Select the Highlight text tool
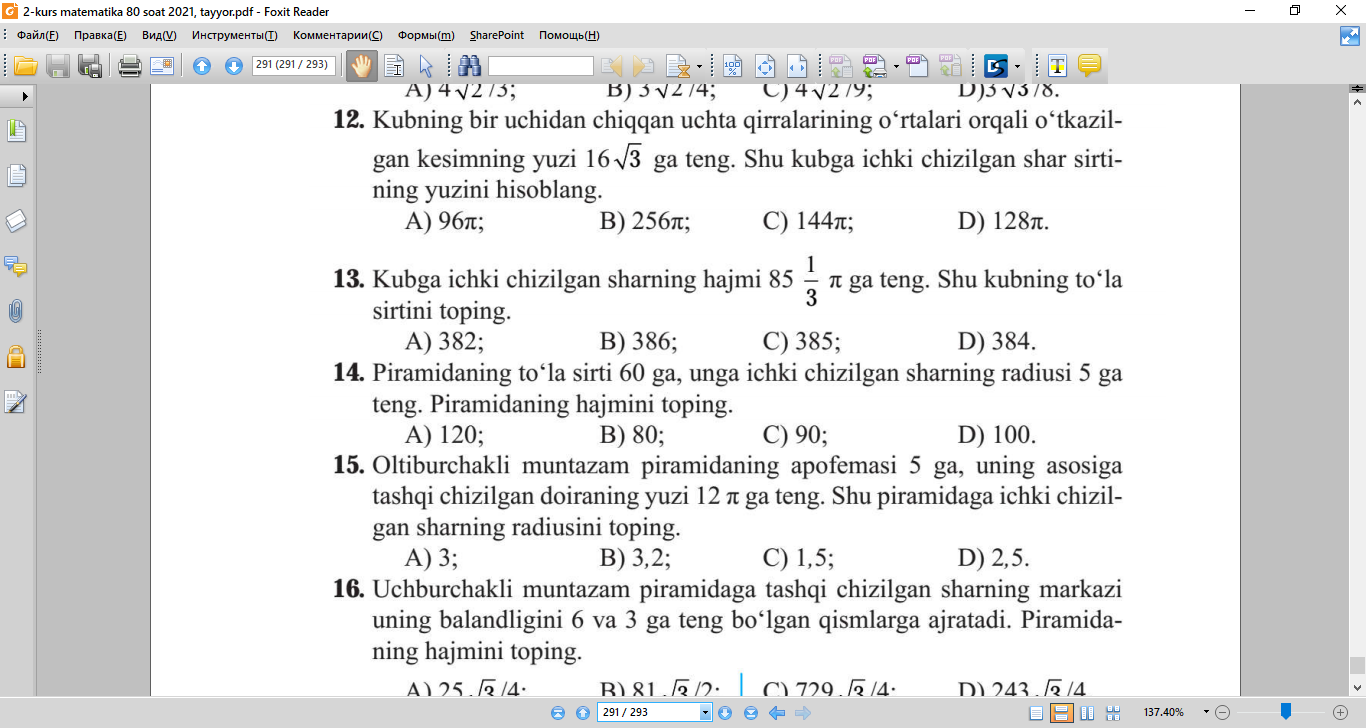Image resolution: width=1366 pixels, height=728 pixels. [x=1057, y=67]
